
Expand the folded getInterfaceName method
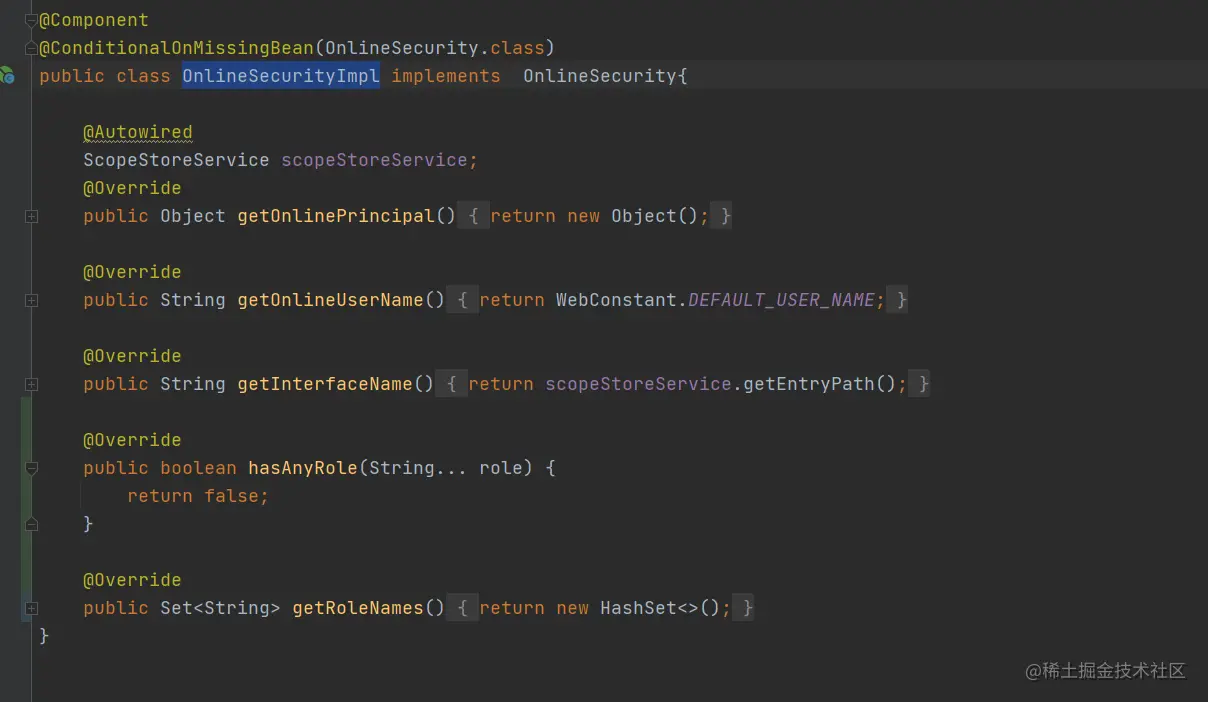tap(31, 384)
